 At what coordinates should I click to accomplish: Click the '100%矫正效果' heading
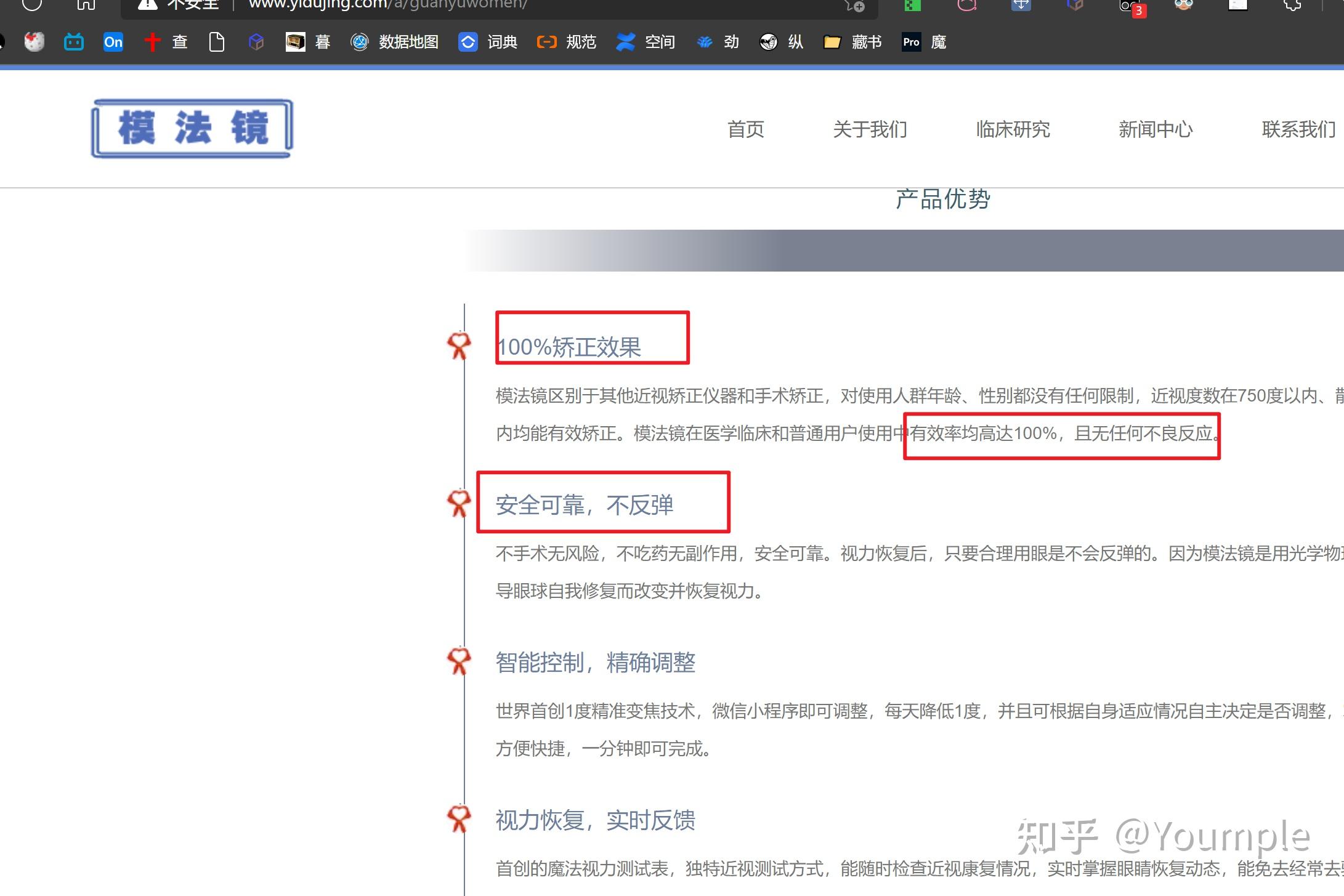569,347
